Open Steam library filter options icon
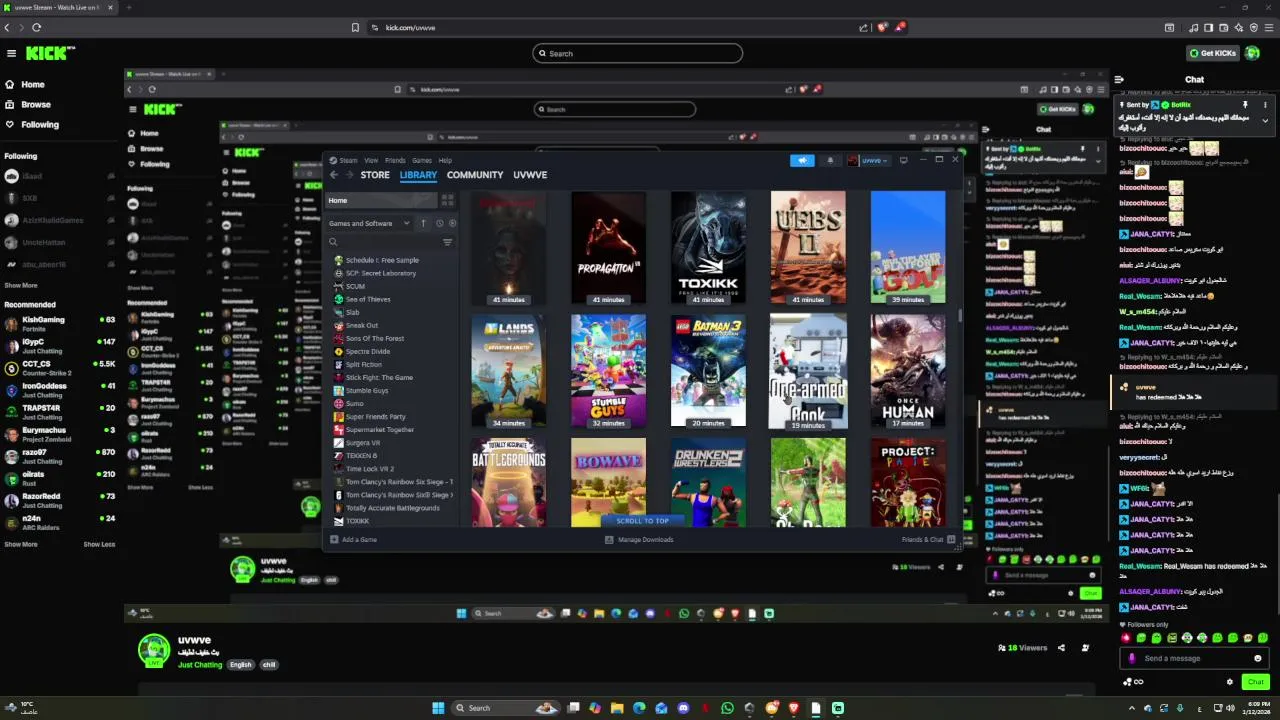The image size is (1280, 720). [447, 242]
